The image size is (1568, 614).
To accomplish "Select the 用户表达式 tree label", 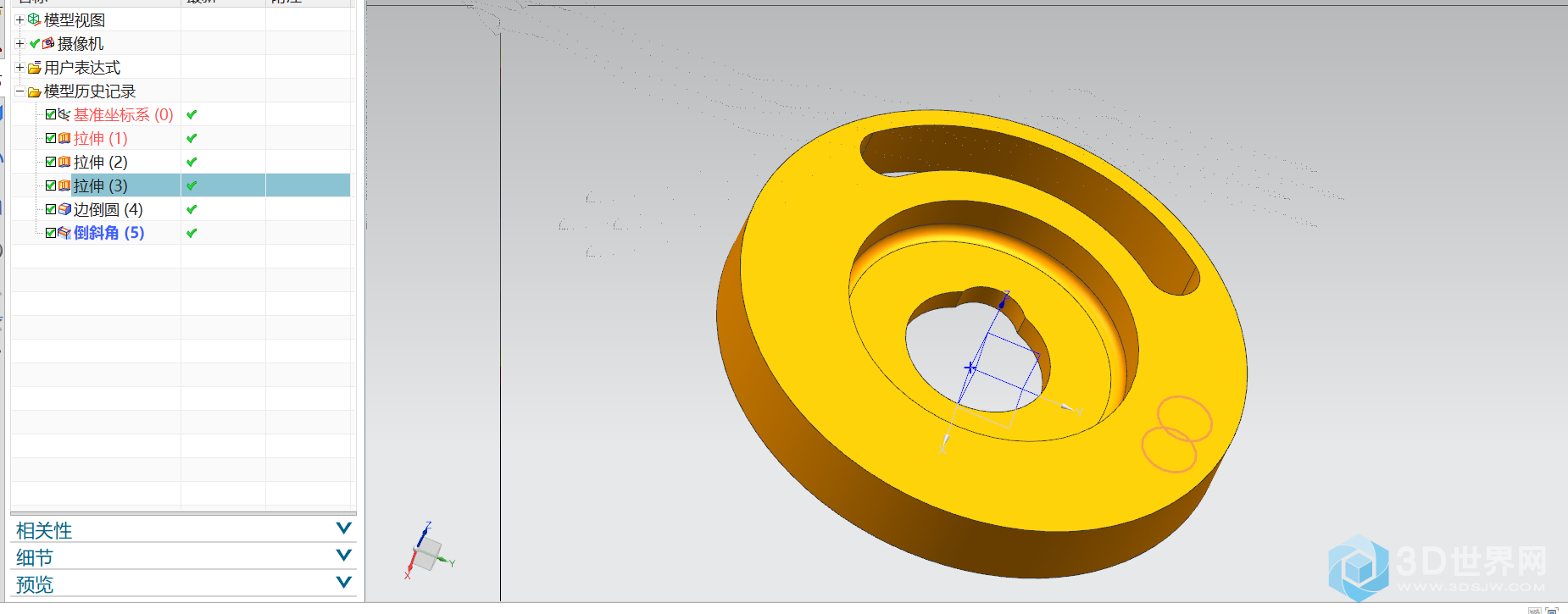I will click(82, 67).
